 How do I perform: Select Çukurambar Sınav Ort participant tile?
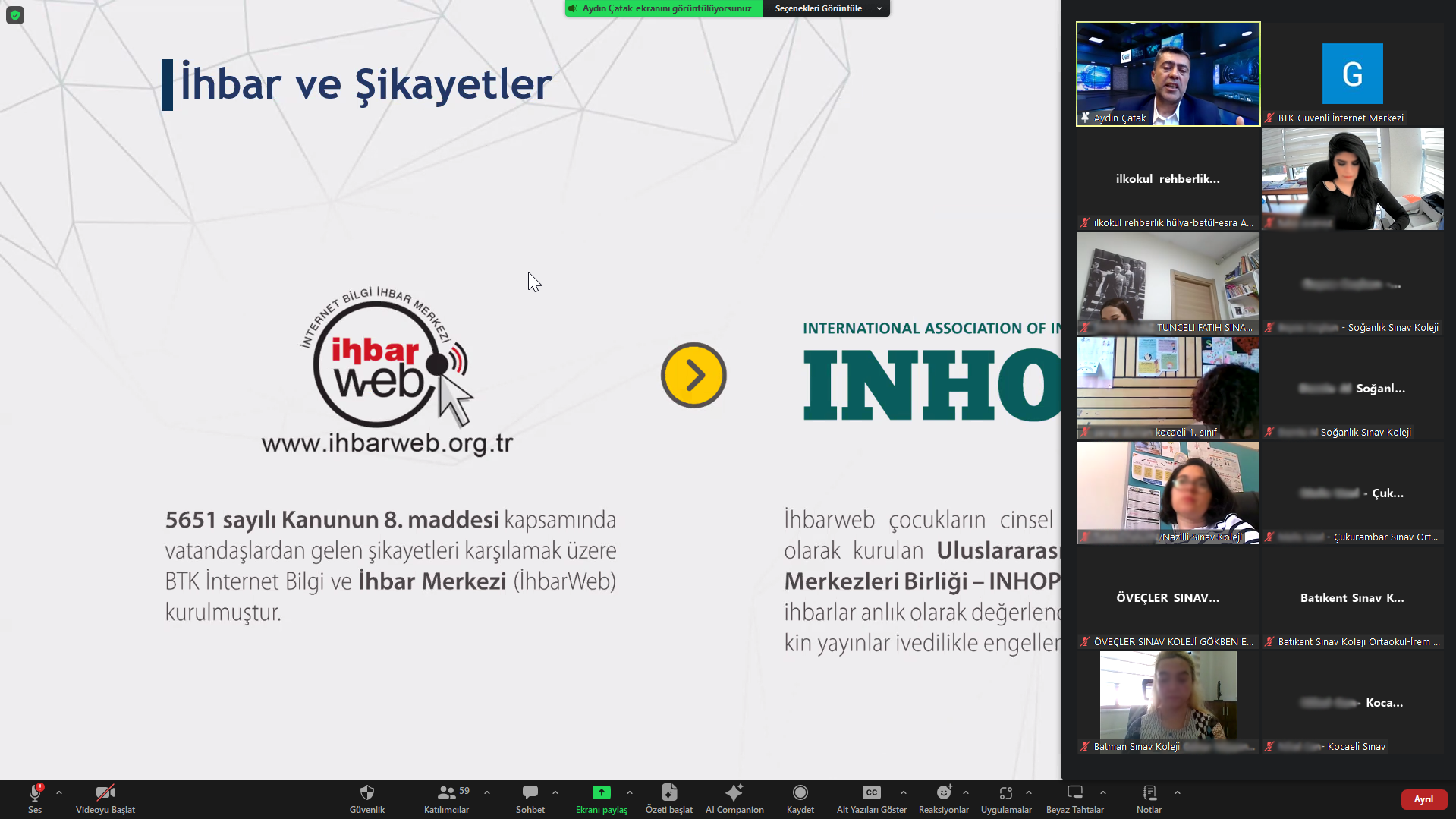point(1353,493)
